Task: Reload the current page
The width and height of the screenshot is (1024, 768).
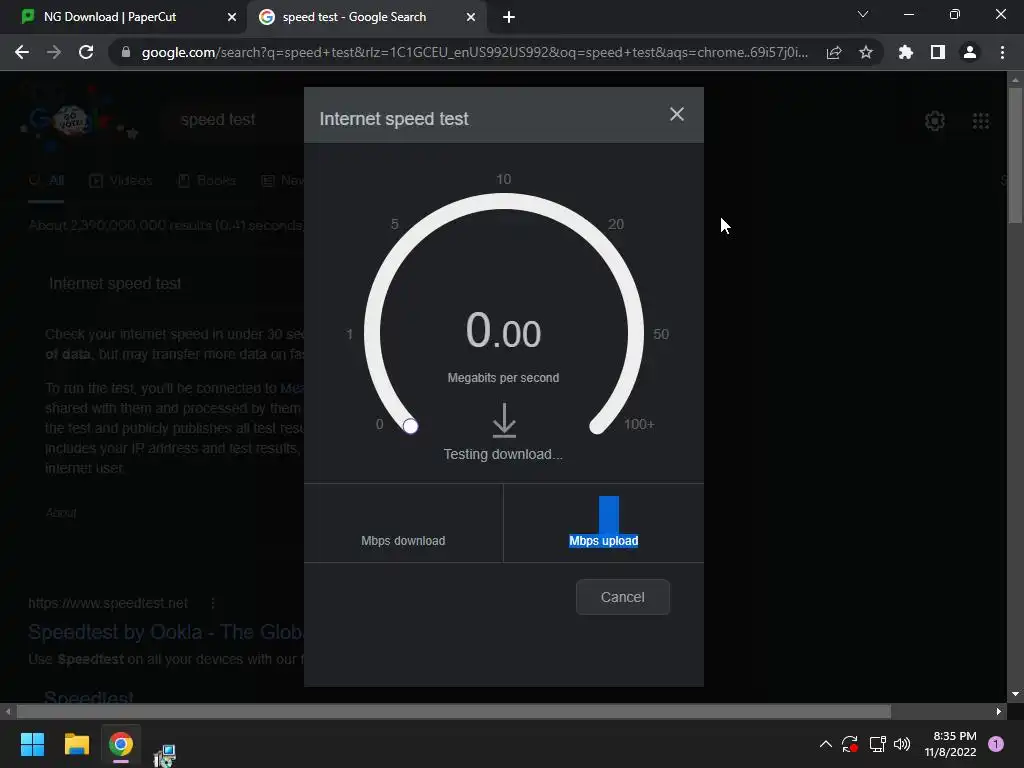Action: click(x=86, y=52)
